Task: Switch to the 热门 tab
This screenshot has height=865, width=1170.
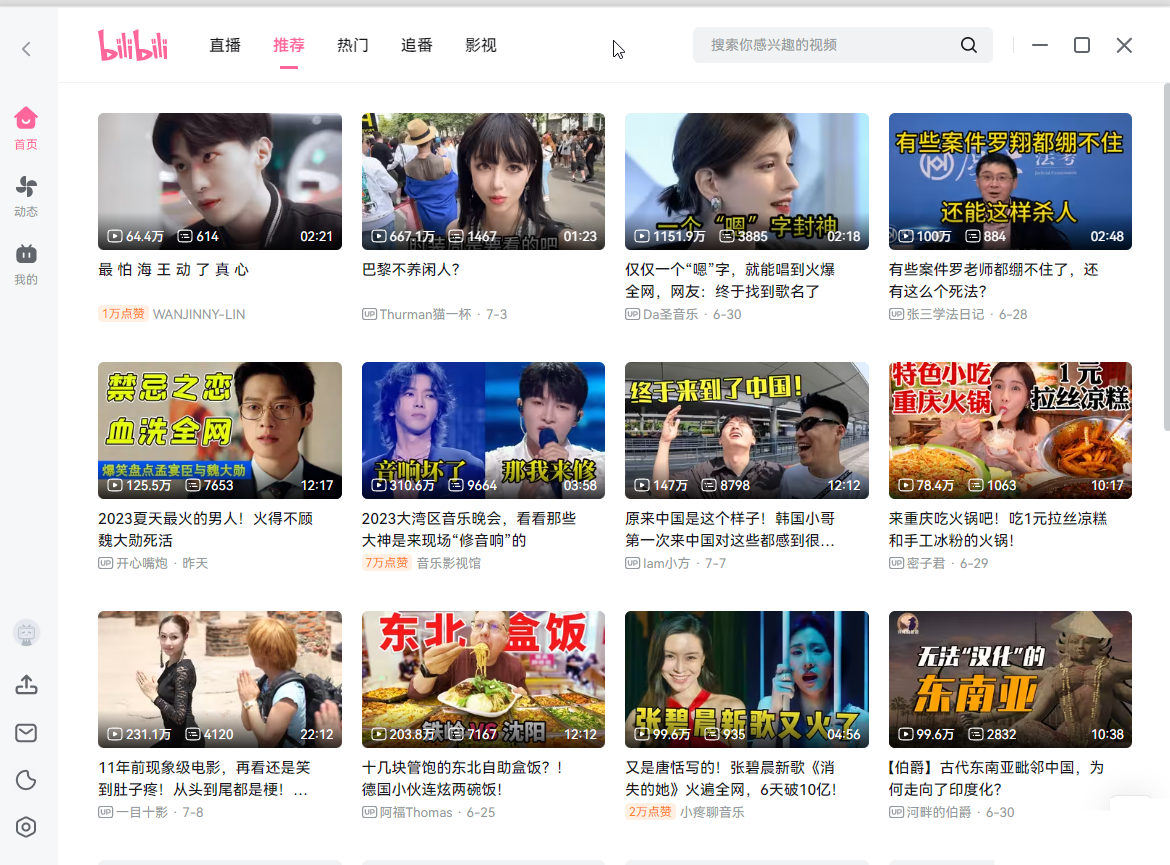Action: (x=352, y=45)
